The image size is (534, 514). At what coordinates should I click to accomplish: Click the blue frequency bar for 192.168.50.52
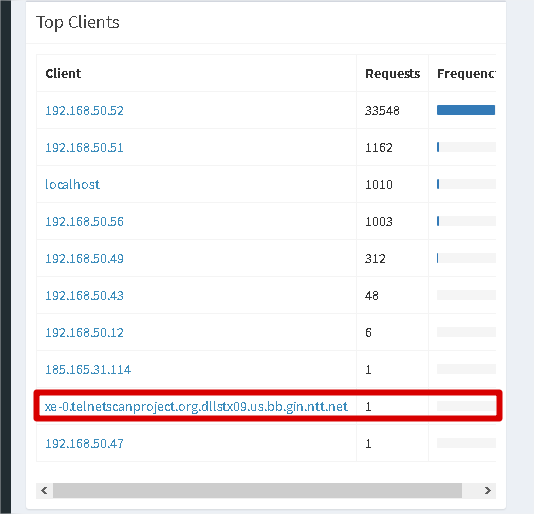pyautogui.click(x=466, y=110)
